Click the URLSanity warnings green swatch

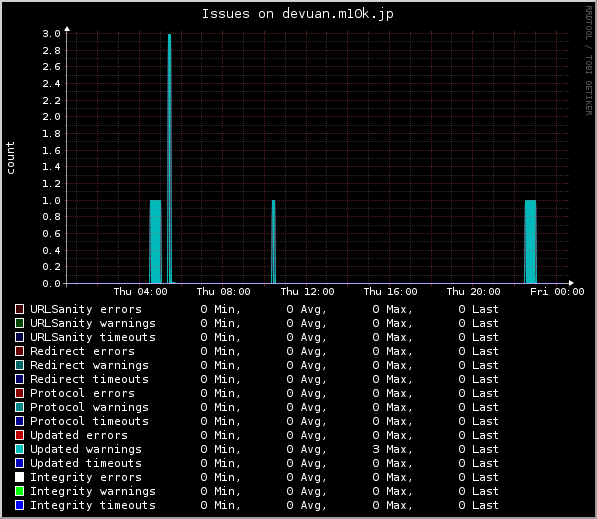click(19, 323)
